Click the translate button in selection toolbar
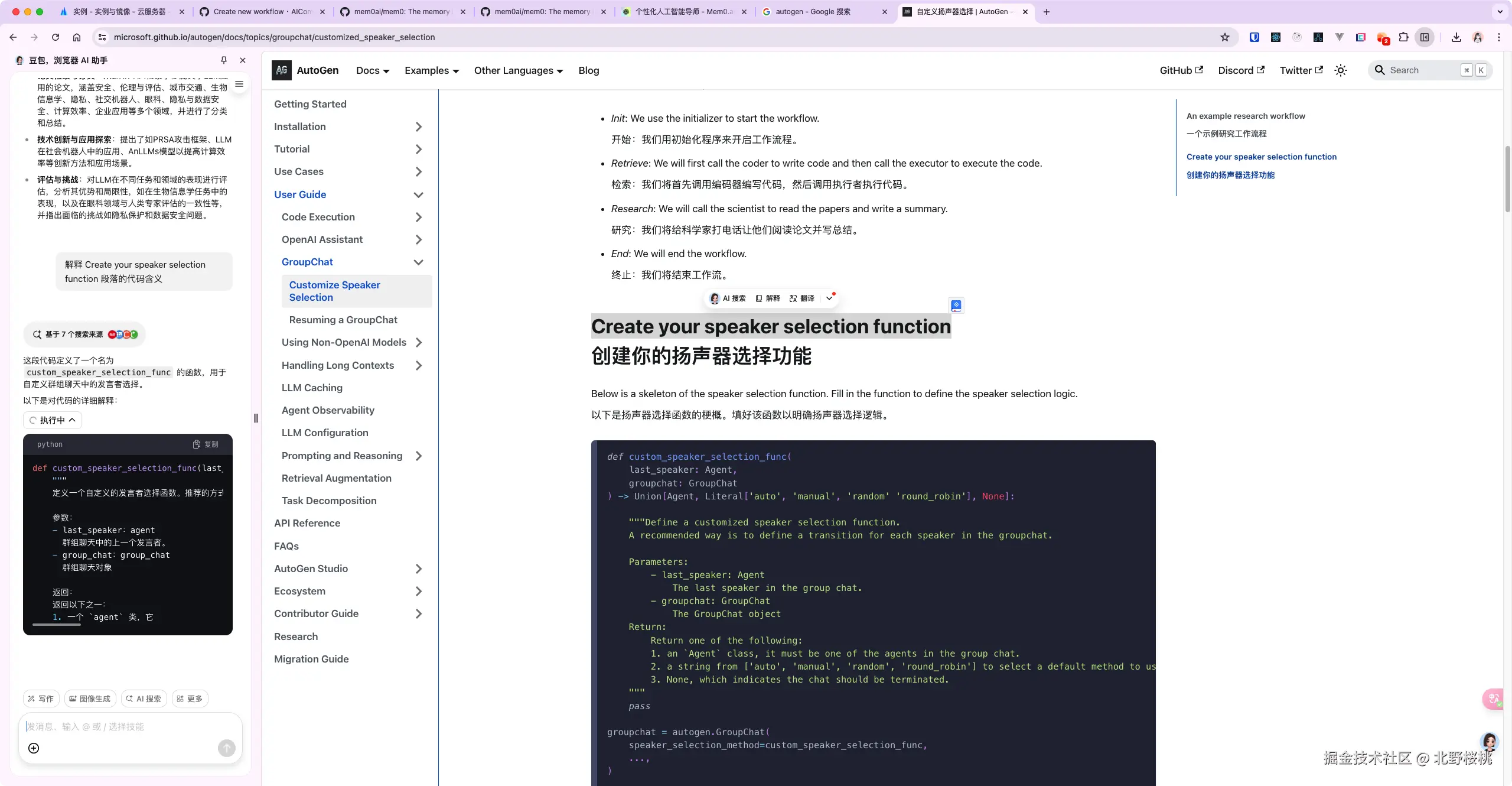This screenshot has width=1512, height=786. click(801, 298)
